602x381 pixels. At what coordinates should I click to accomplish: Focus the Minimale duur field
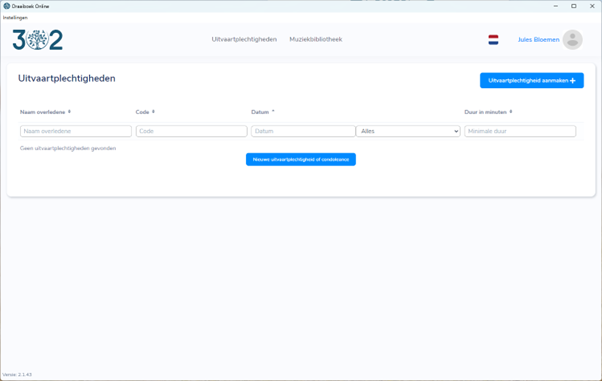(x=520, y=131)
